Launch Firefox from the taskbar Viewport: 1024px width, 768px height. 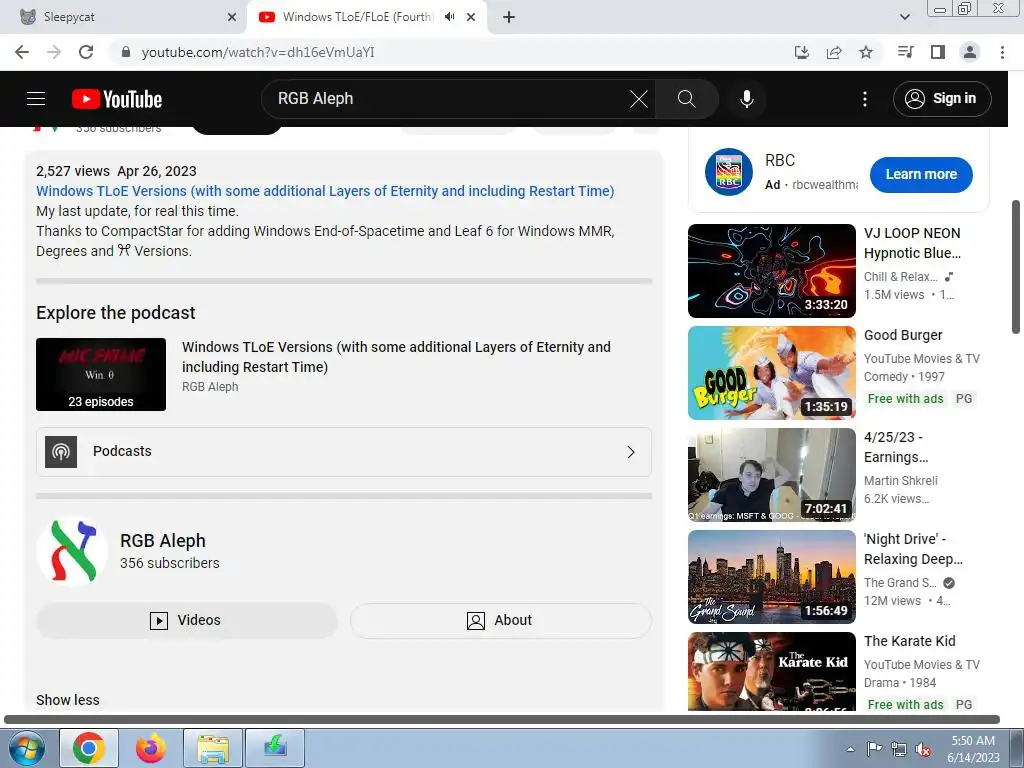(151, 748)
